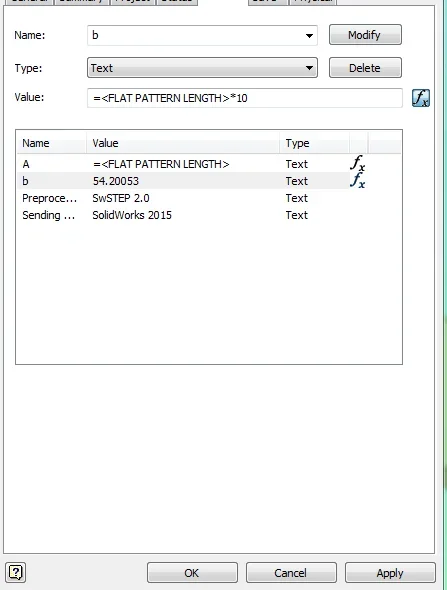The image size is (447, 590).
Task: Click inside the Name field text b
Action: pos(95,35)
